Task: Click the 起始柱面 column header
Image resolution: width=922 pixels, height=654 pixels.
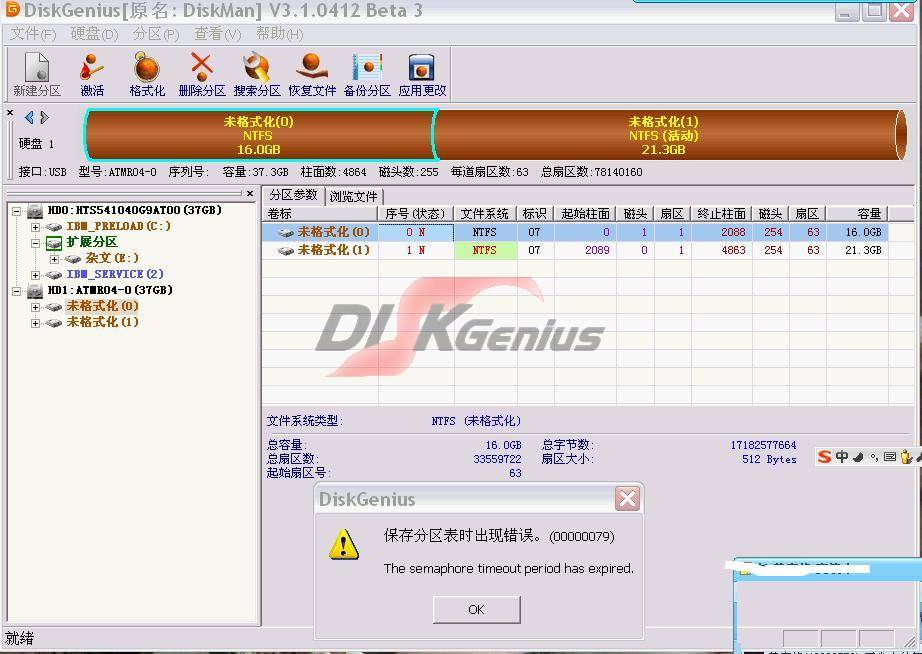Action: (x=584, y=213)
